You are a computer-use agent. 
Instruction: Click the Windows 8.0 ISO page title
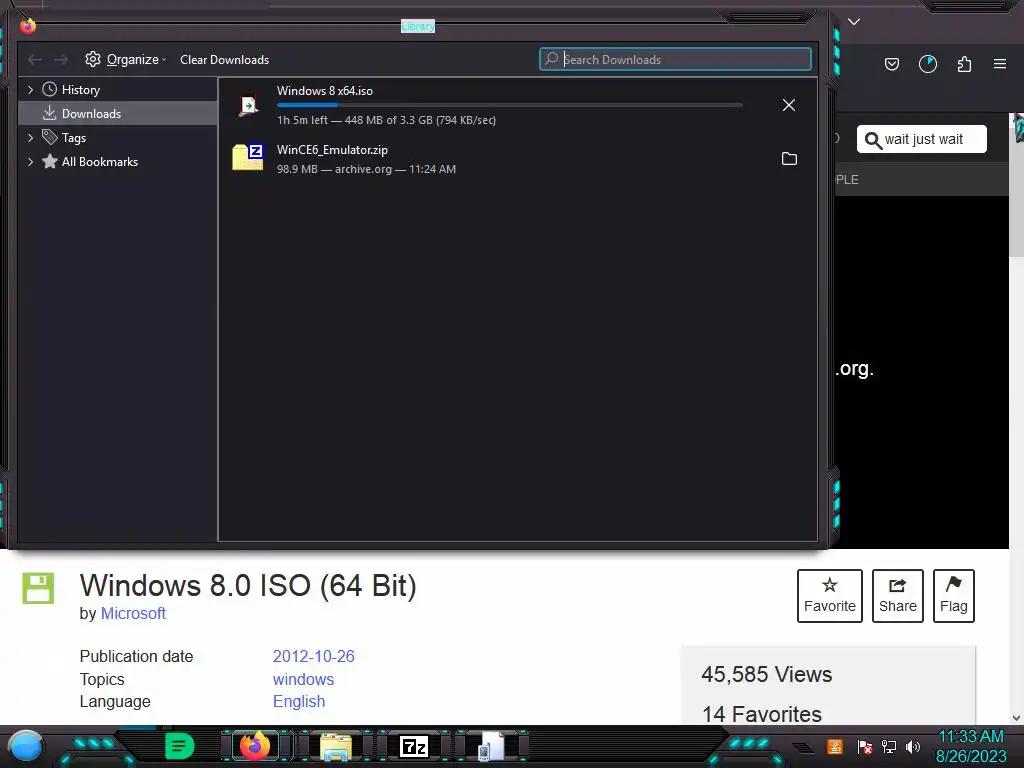point(248,585)
